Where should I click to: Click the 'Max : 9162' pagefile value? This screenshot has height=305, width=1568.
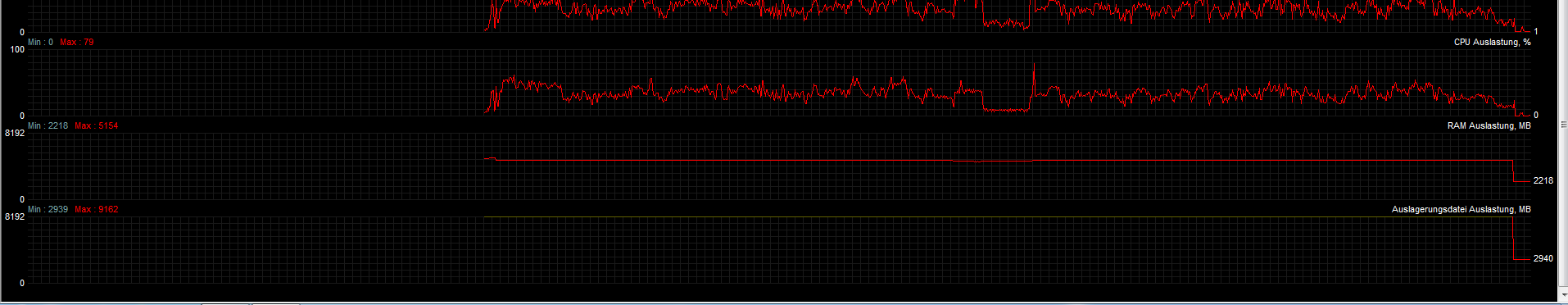coord(96,209)
